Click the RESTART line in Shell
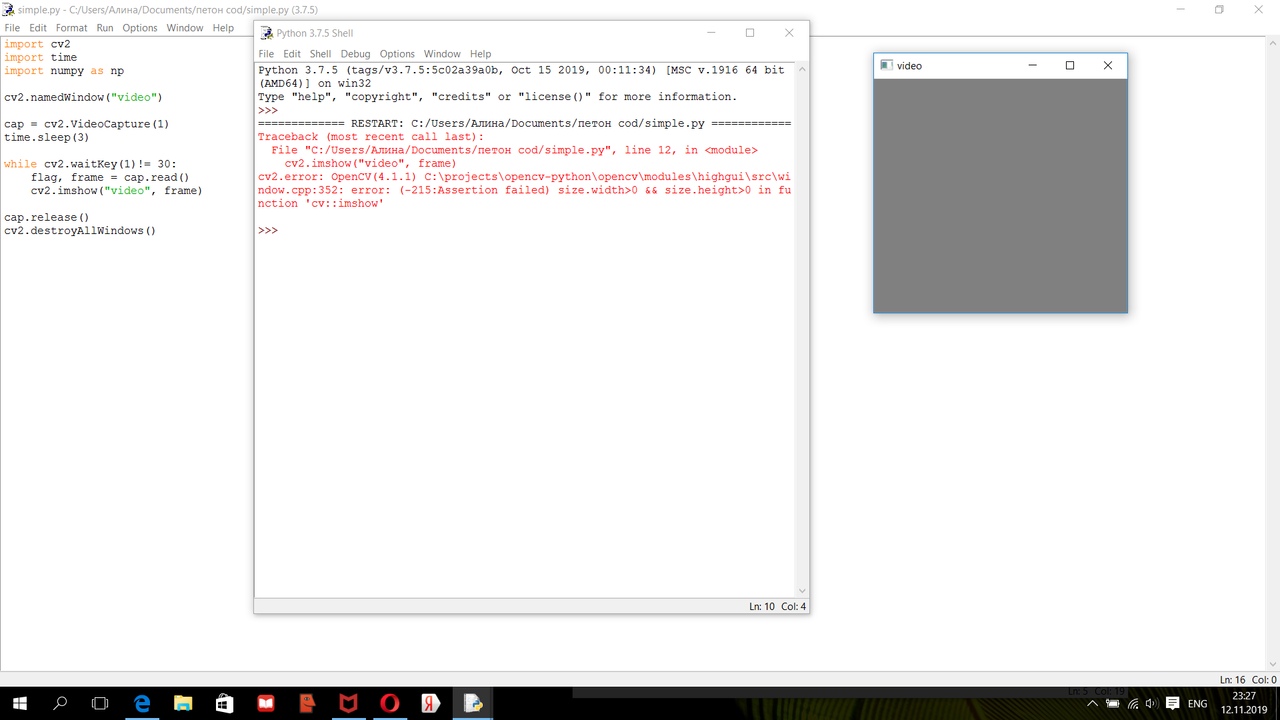Screen dimensions: 1280x720 [524, 124]
